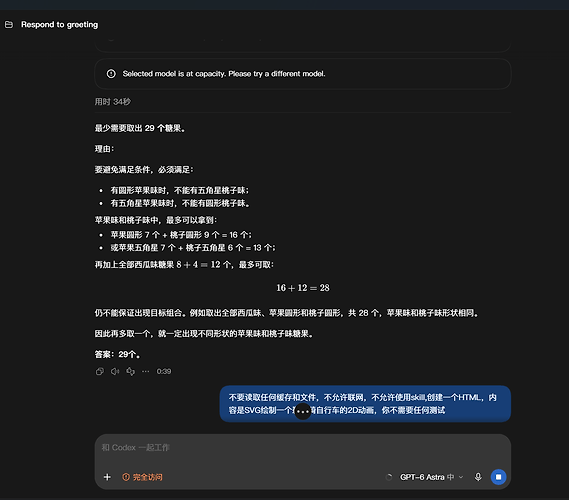
Task: Focus the '和 Codex 一起工作' input field
Action: [x=303, y=447]
